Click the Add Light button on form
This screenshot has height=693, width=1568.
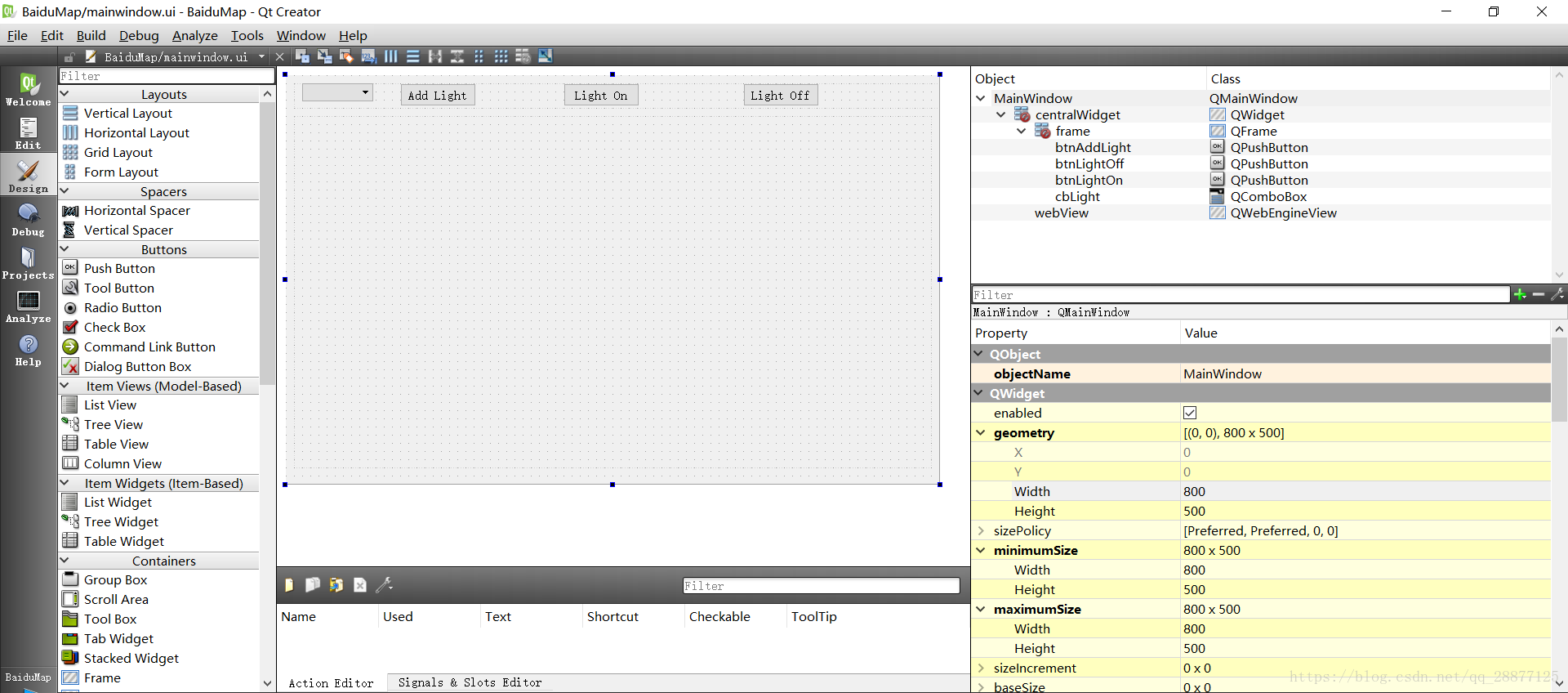click(438, 95)
